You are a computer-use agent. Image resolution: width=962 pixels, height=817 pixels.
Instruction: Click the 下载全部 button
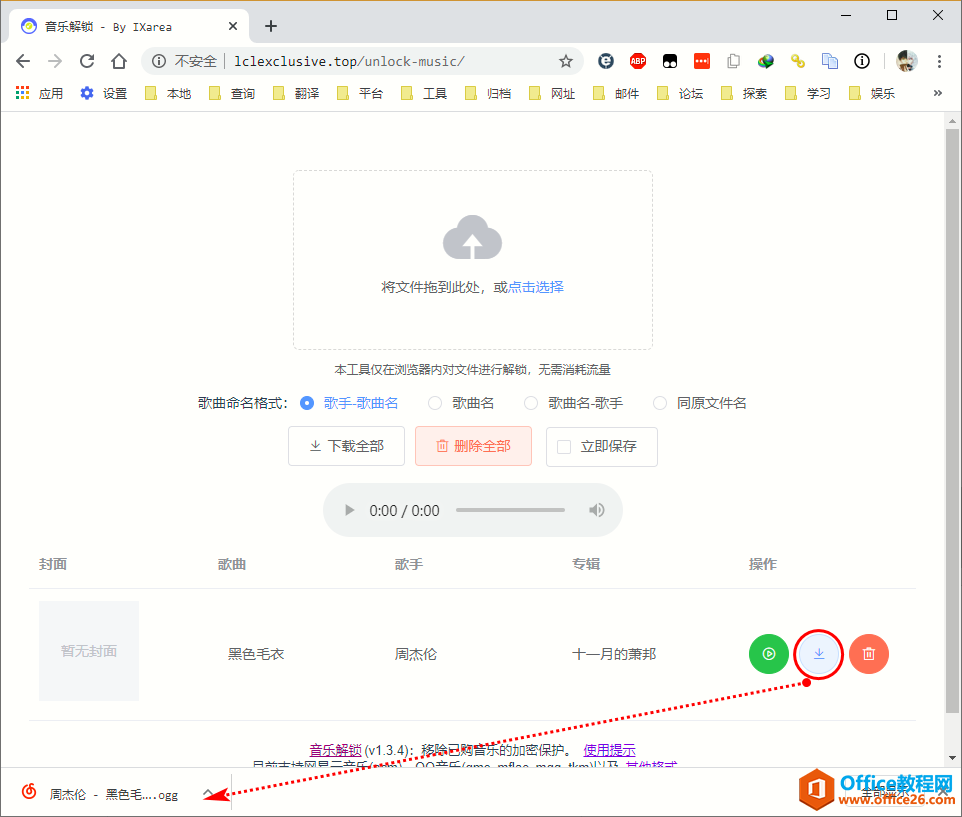tap(346, 446)
